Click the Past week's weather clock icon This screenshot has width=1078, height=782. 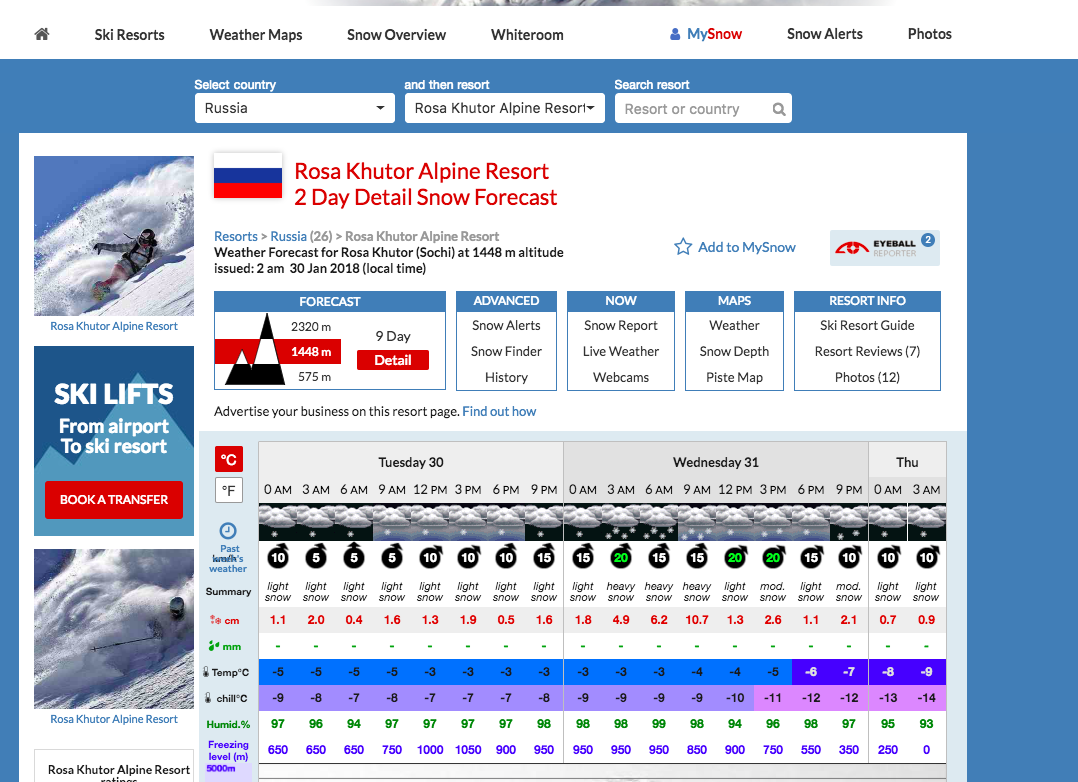[x=228, y=531]
